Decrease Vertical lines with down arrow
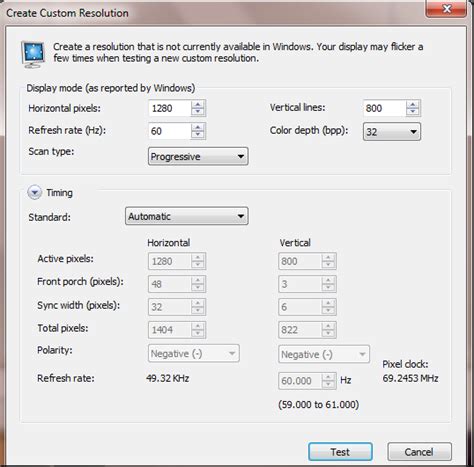 click(413, 112)
